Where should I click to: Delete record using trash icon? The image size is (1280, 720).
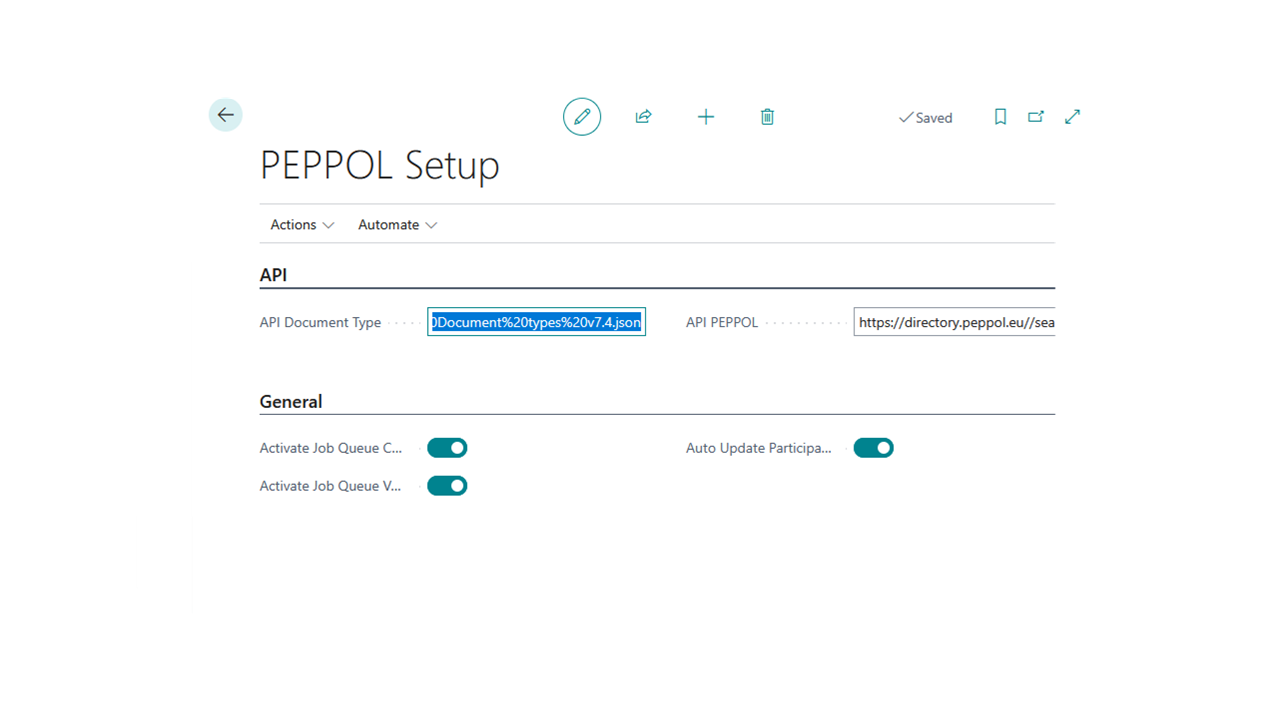click(x=767, y=117)
